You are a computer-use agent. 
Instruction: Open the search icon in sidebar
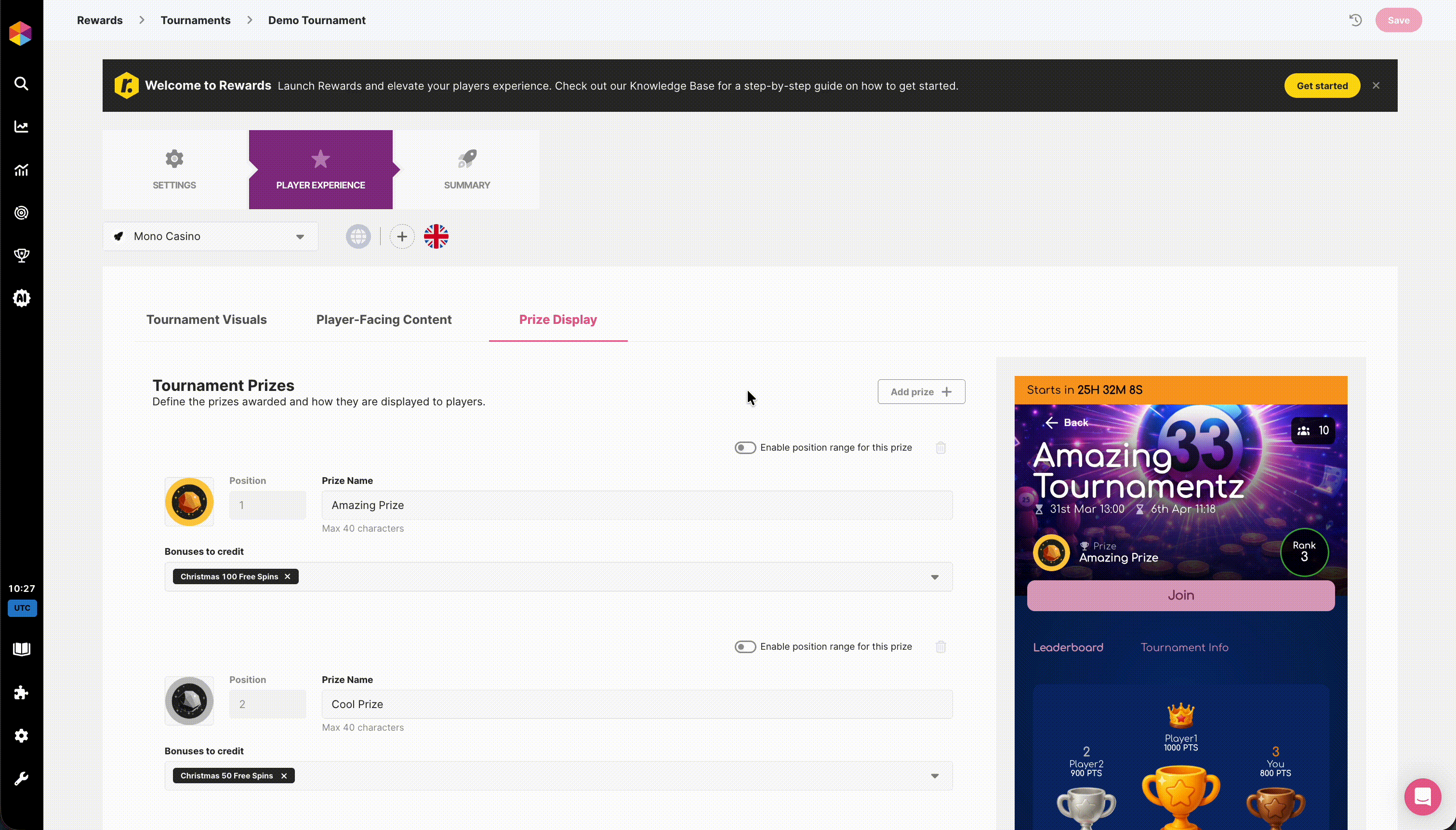tap(21, 84)
